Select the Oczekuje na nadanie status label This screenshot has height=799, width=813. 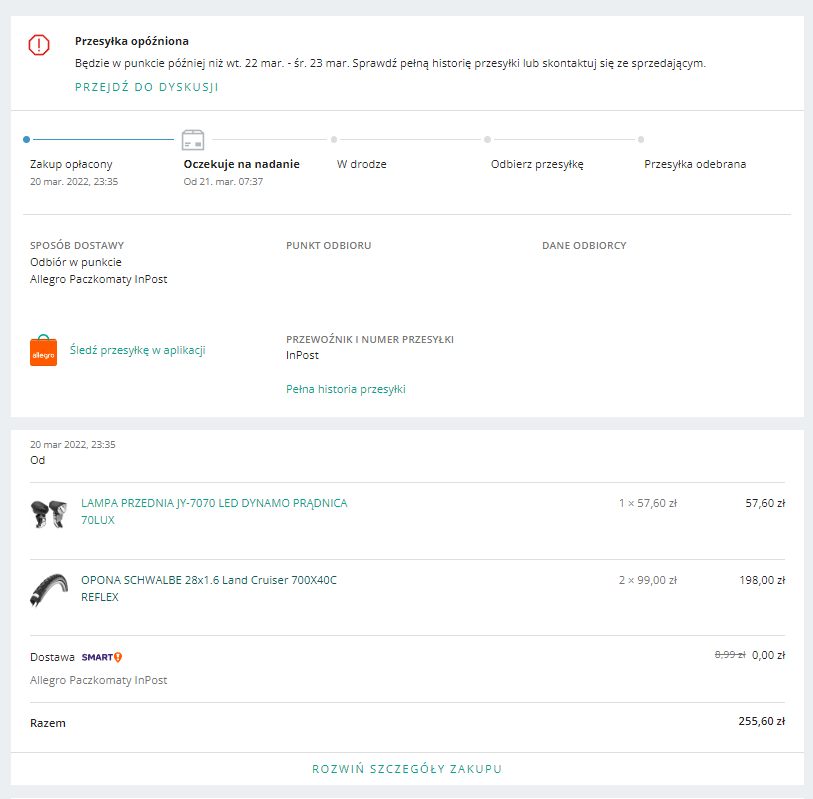242,164
